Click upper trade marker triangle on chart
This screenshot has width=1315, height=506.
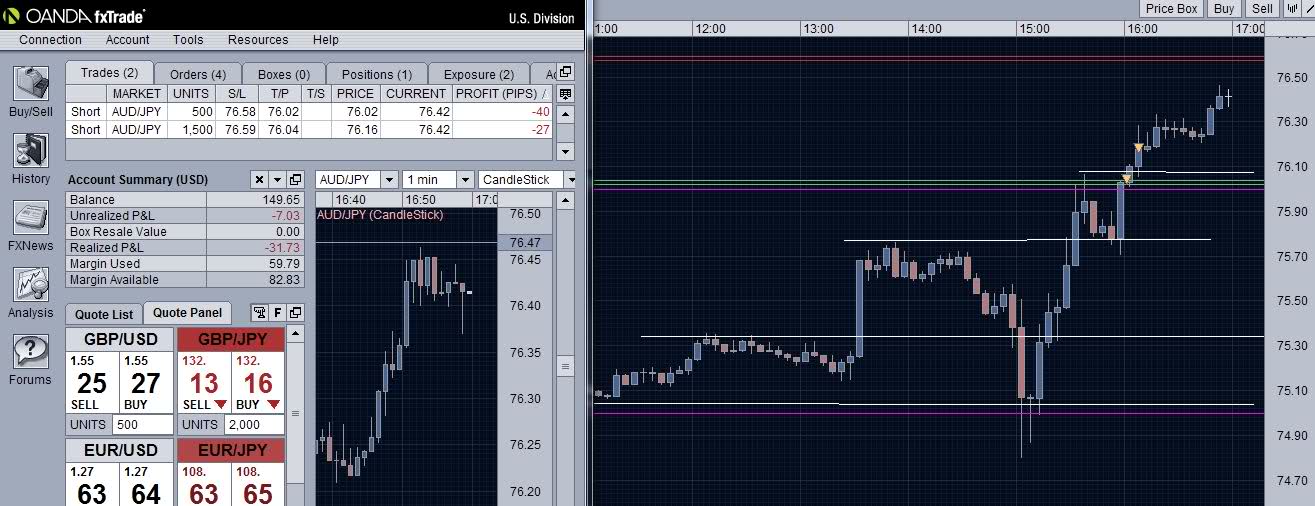tap(1138, 148)
